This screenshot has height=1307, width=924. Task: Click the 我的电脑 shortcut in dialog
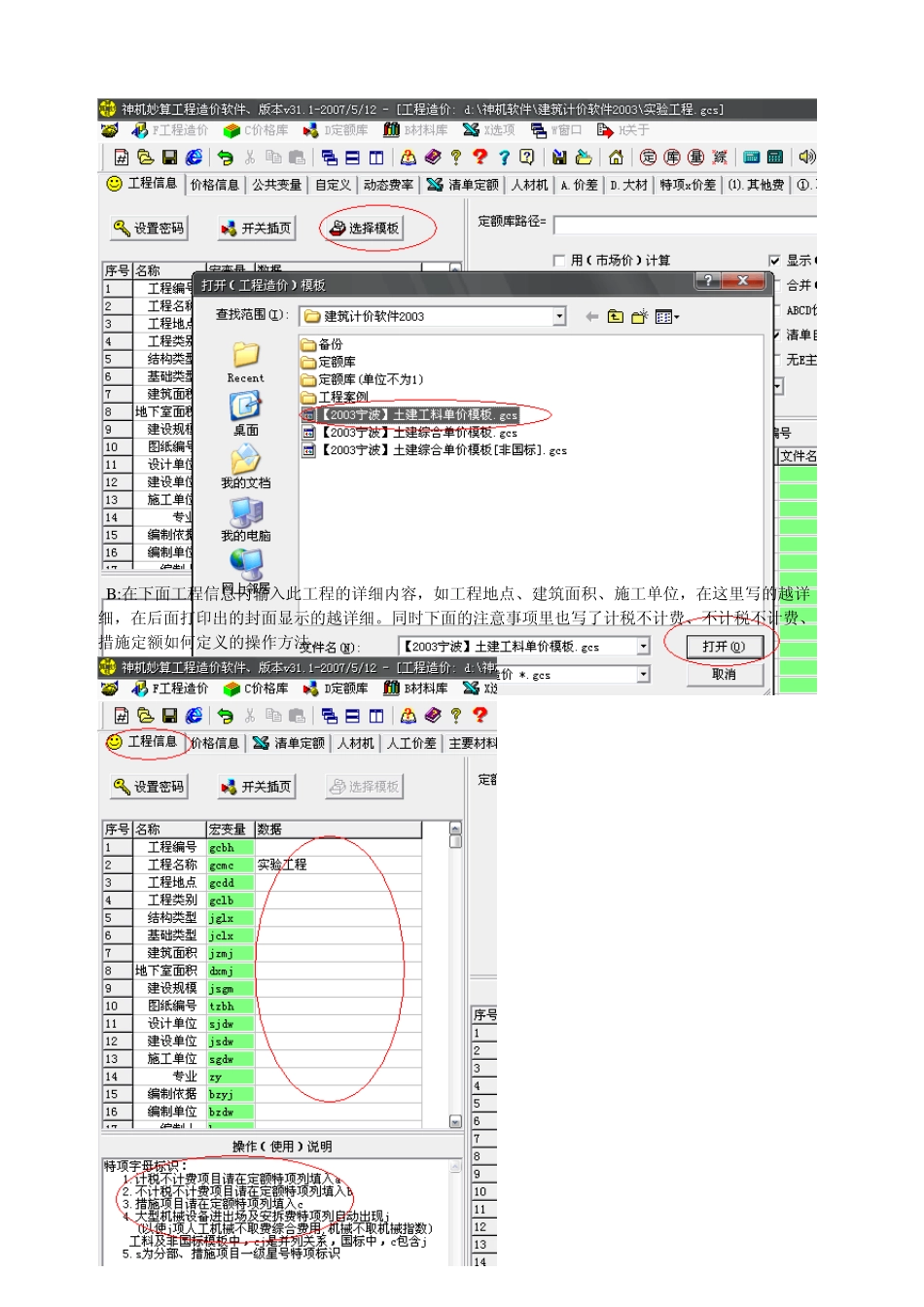[x=245, y=519]
